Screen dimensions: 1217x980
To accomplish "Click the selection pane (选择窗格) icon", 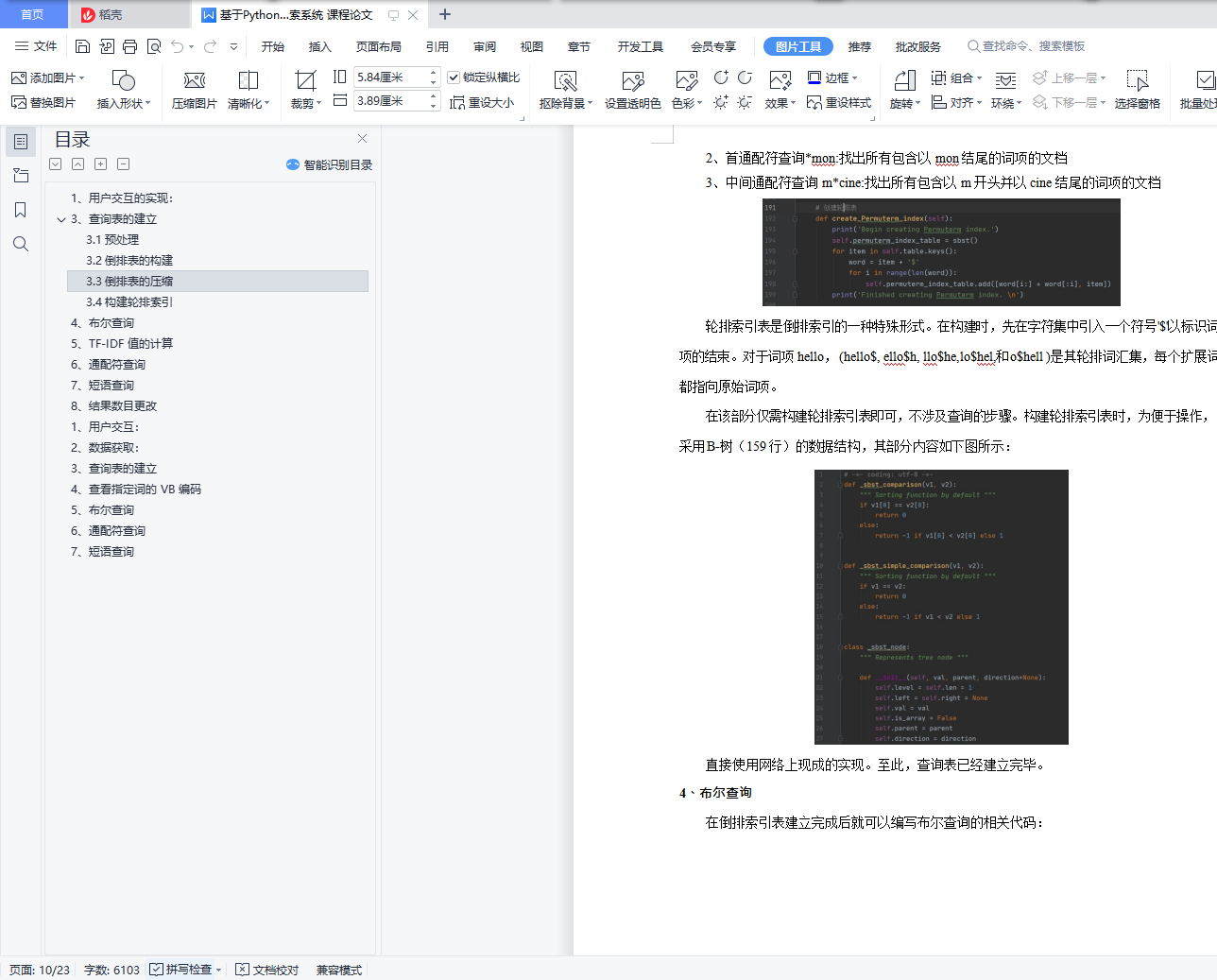I will [x=1138, y=80].
